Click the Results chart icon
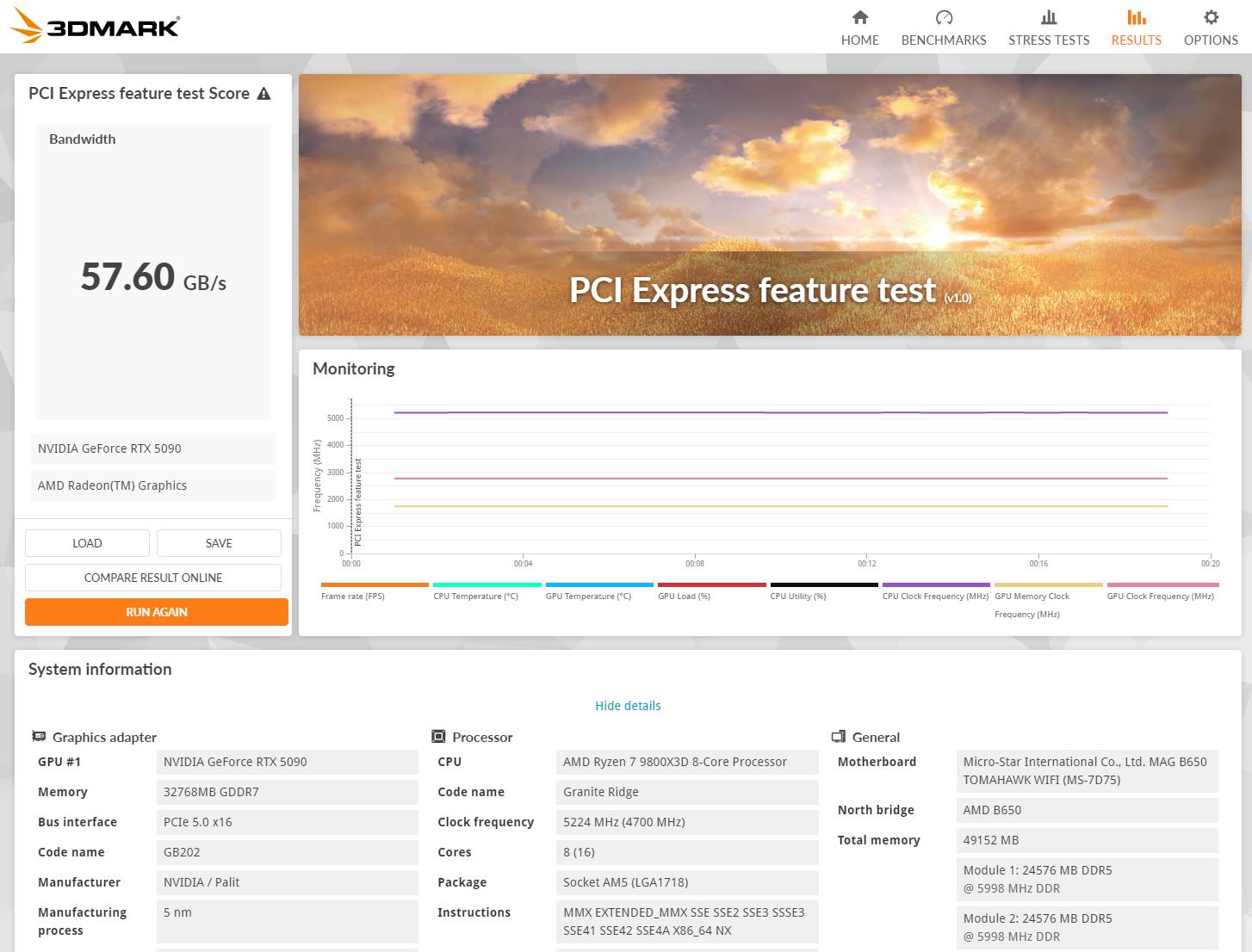The image size is (1252, 952). [x=1137, y=17]
